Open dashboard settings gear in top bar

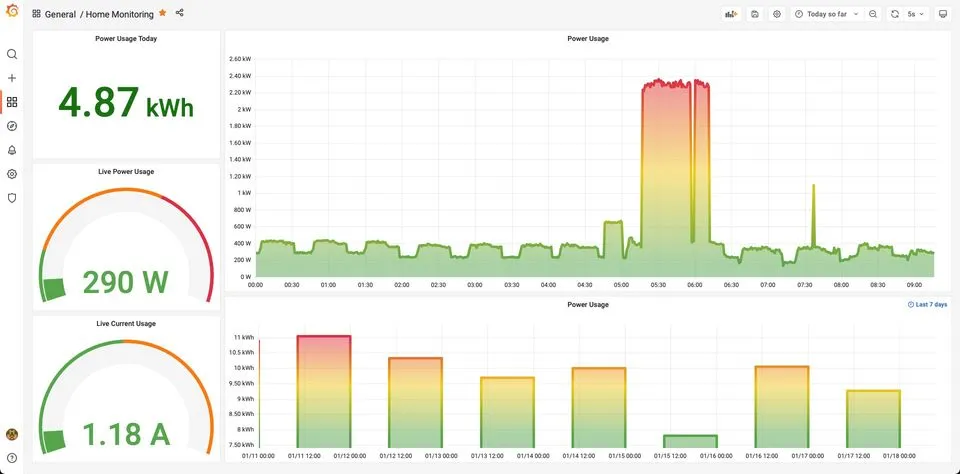[x=777, y=14]
